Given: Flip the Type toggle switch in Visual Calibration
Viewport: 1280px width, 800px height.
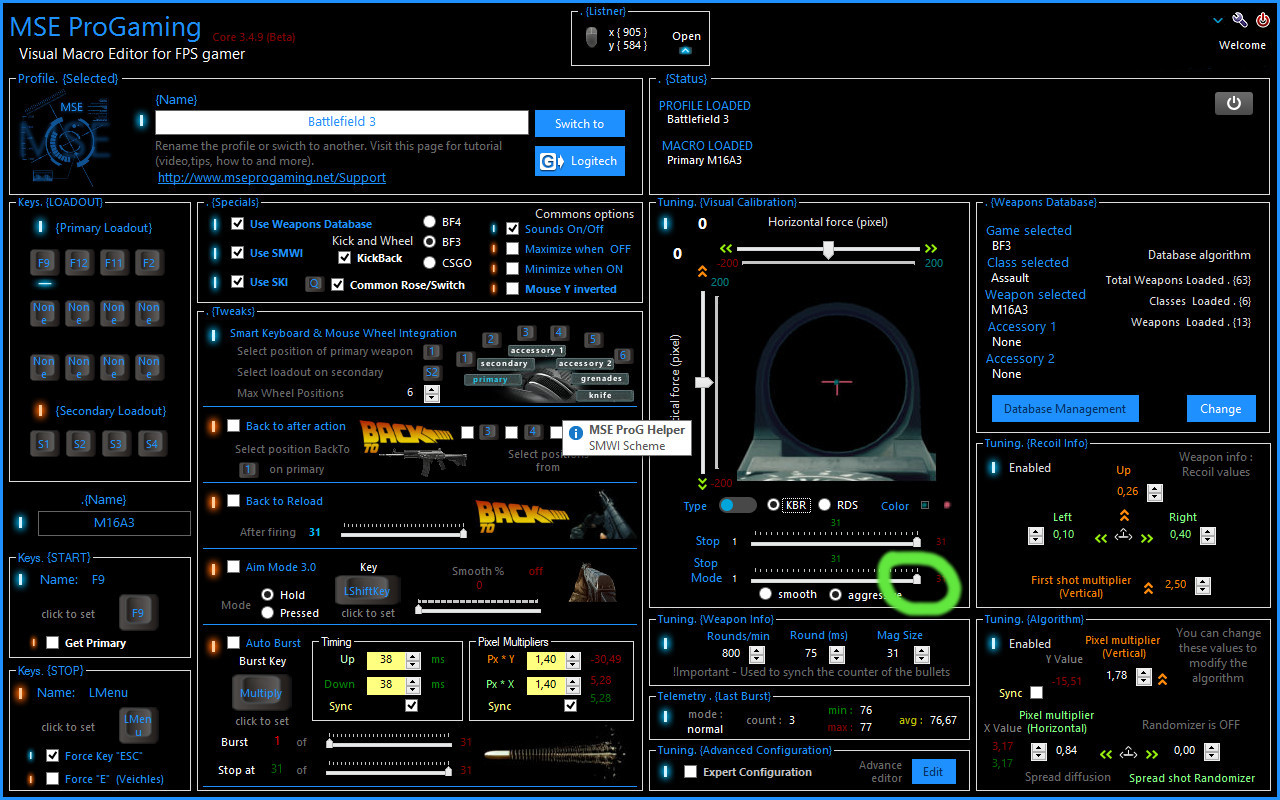Looking at the screenshot, I should 738,505.
